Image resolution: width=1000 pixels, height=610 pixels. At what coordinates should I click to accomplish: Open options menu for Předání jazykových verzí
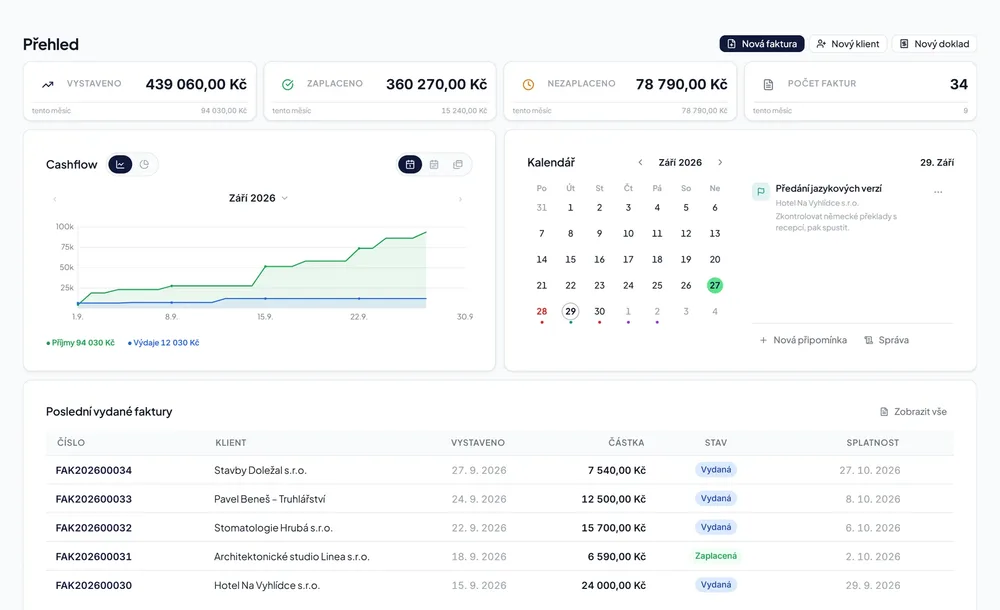(938, 191)
